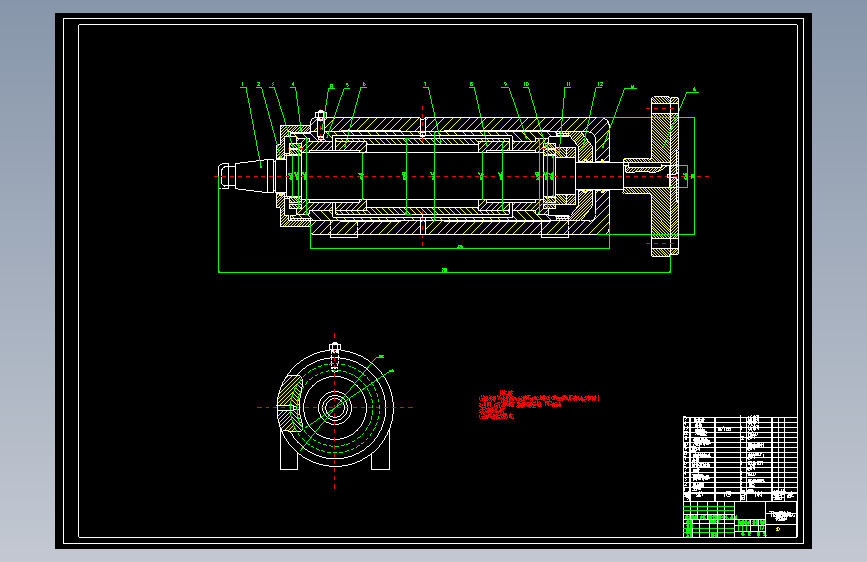Select part balloon number 2
This screenshot has width=867, height=562.
(x=258, y=85)
